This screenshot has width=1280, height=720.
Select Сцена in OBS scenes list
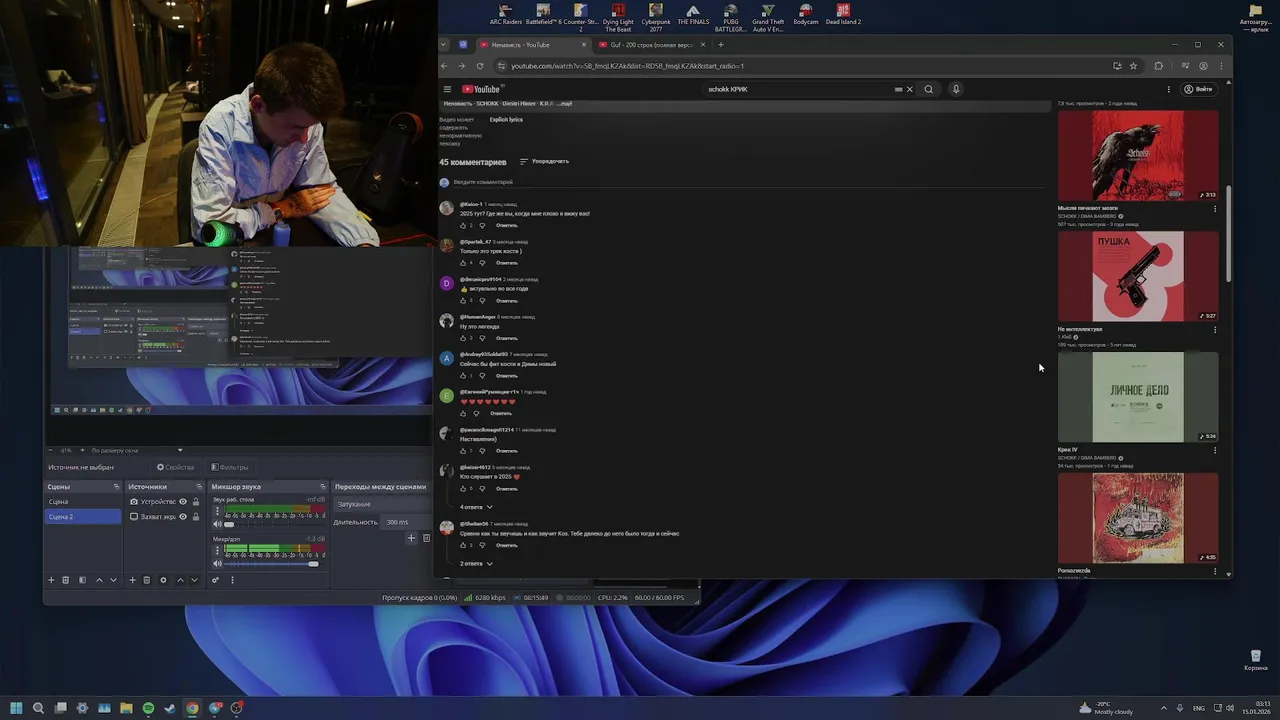[x=84, y=502]
